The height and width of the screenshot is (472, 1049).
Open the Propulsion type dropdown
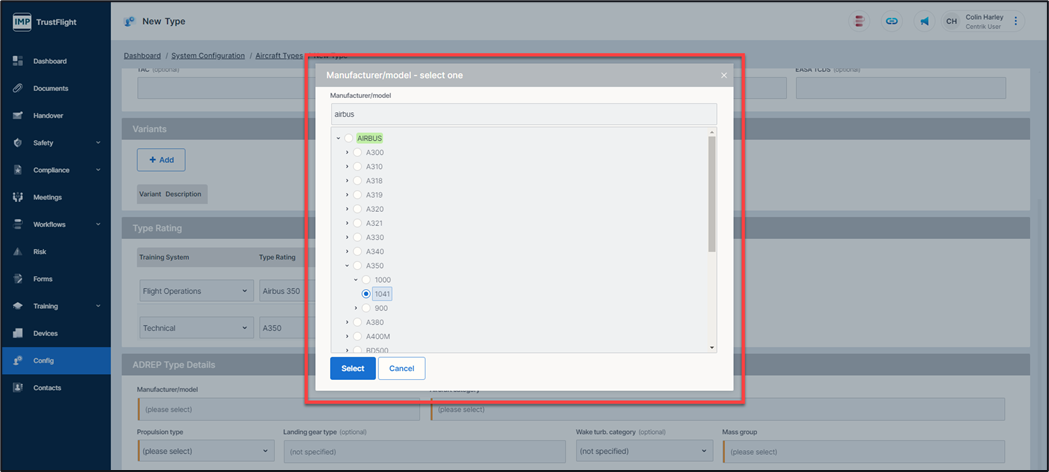click(206, 451)
